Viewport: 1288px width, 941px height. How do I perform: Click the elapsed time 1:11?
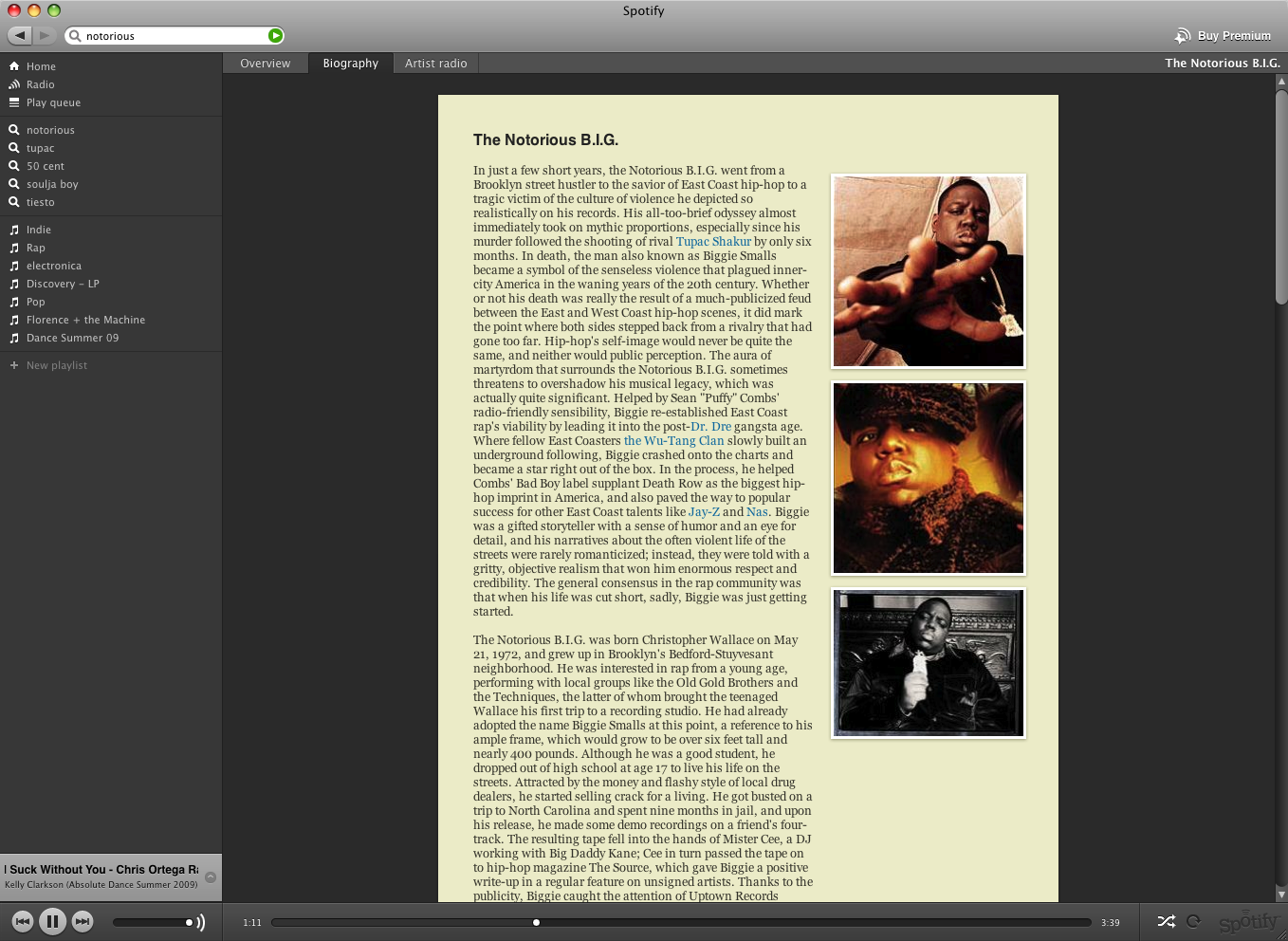click(252, 923)
